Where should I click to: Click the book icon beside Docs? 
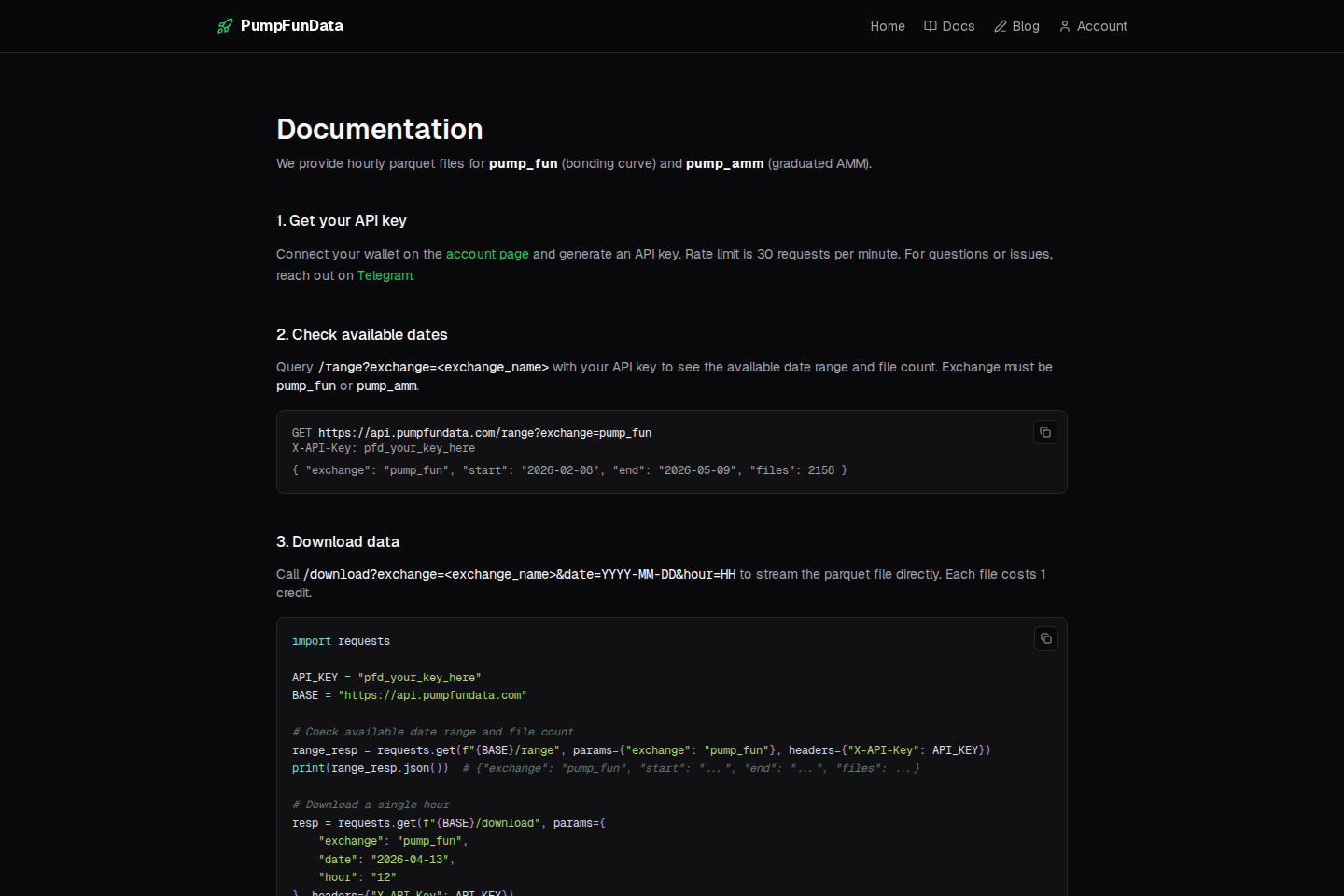[931, 26]
